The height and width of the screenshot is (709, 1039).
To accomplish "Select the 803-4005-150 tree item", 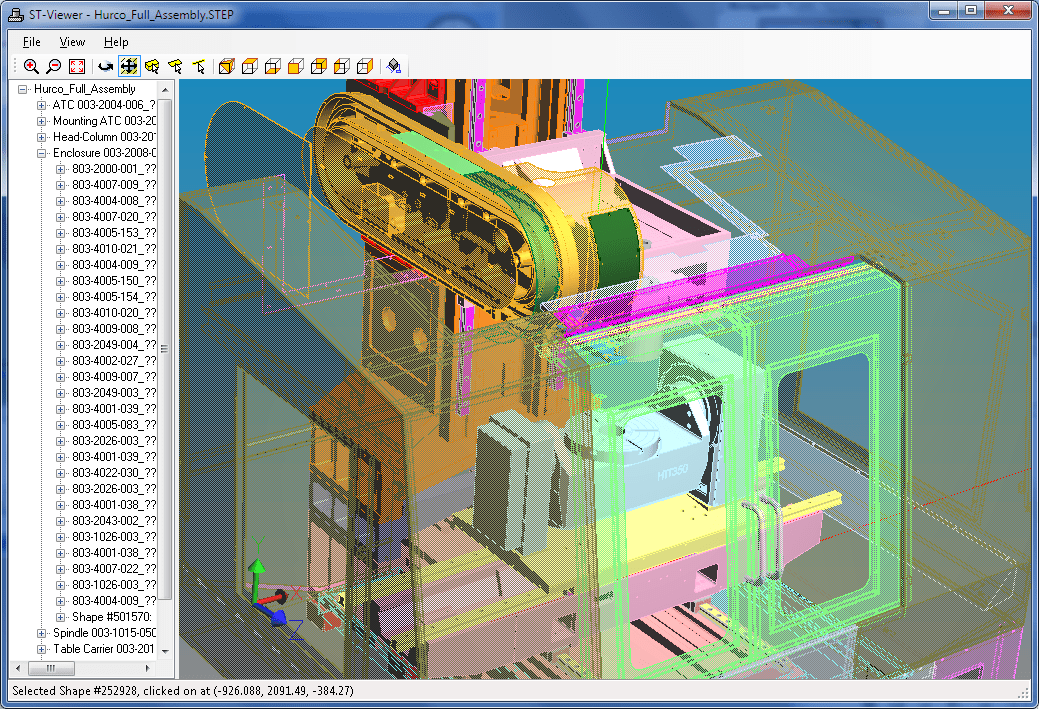I will pyautogui.click(x=114, y=281).
